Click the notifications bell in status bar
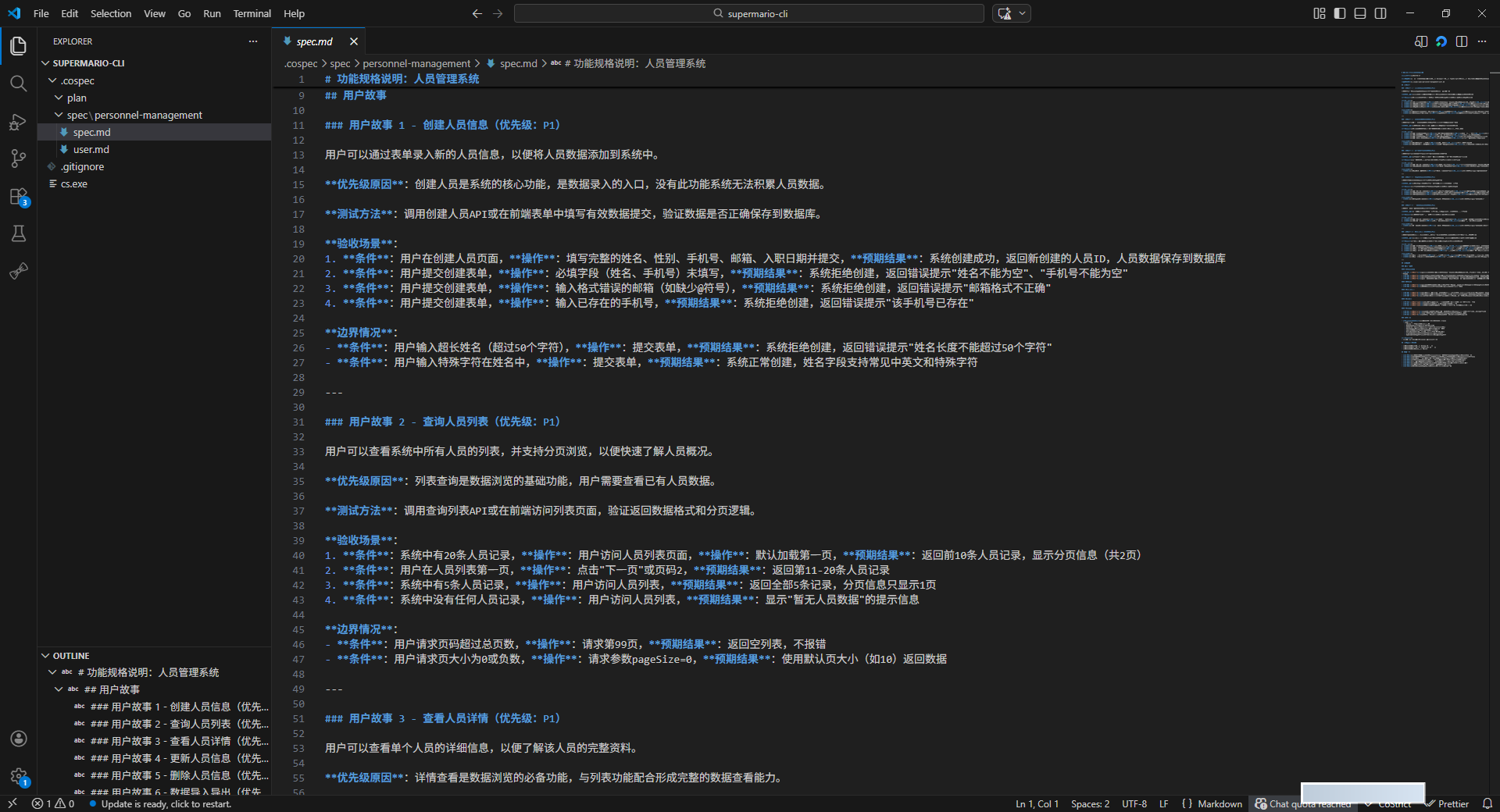The image size is (1500, 812). (x=1487, y=803)
